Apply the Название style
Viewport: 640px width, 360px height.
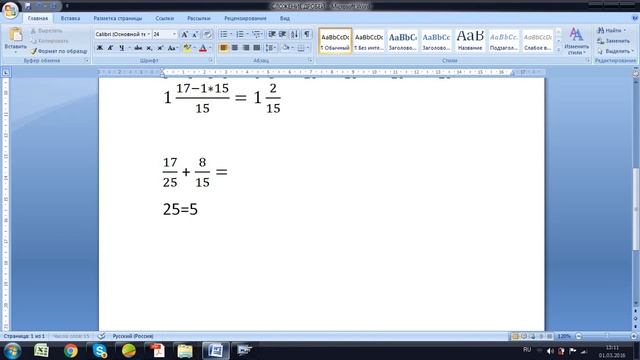(470, 41)
